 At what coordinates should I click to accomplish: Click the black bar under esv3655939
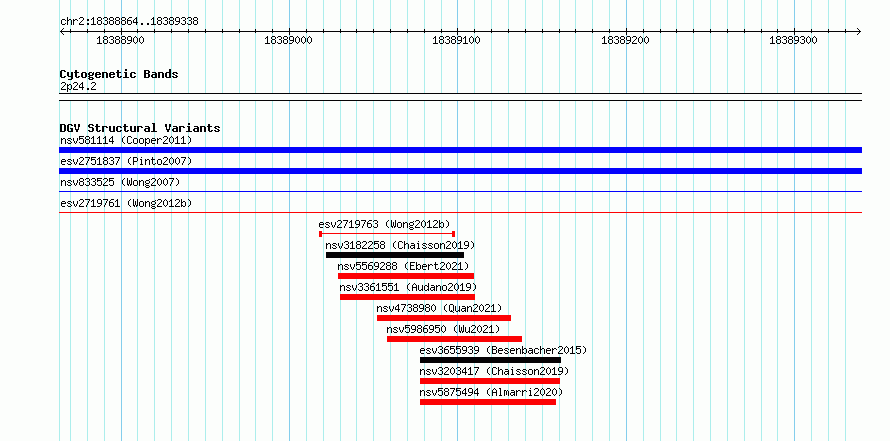point(490,360)
